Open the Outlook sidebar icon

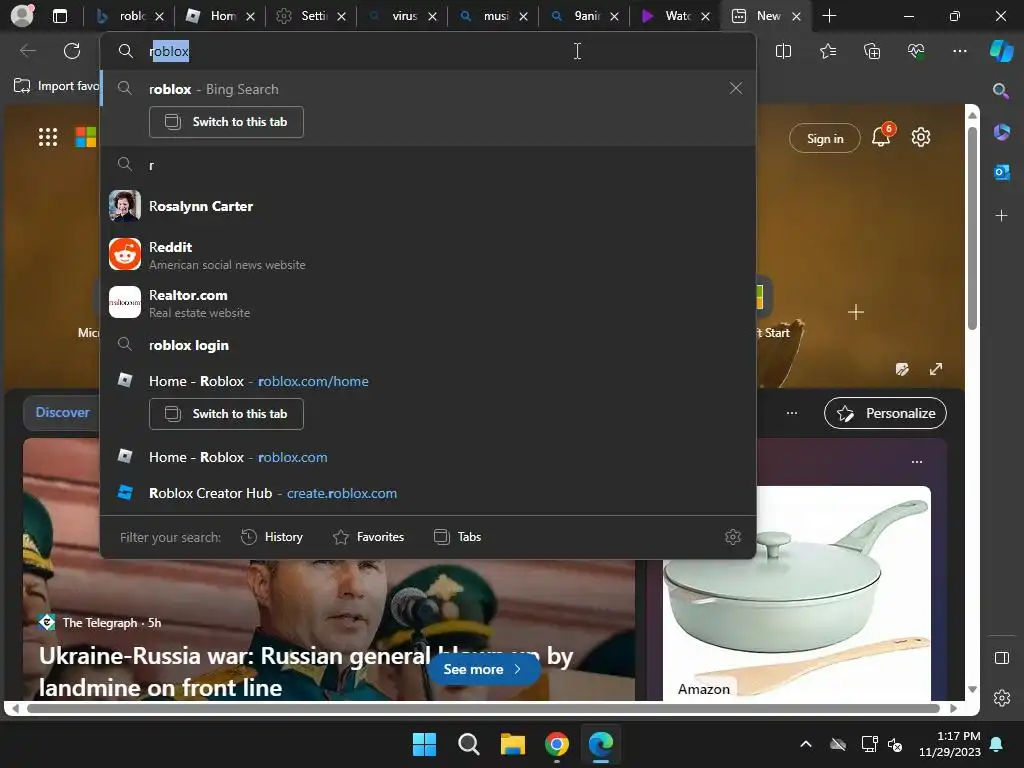click(x=1001, y=172)
